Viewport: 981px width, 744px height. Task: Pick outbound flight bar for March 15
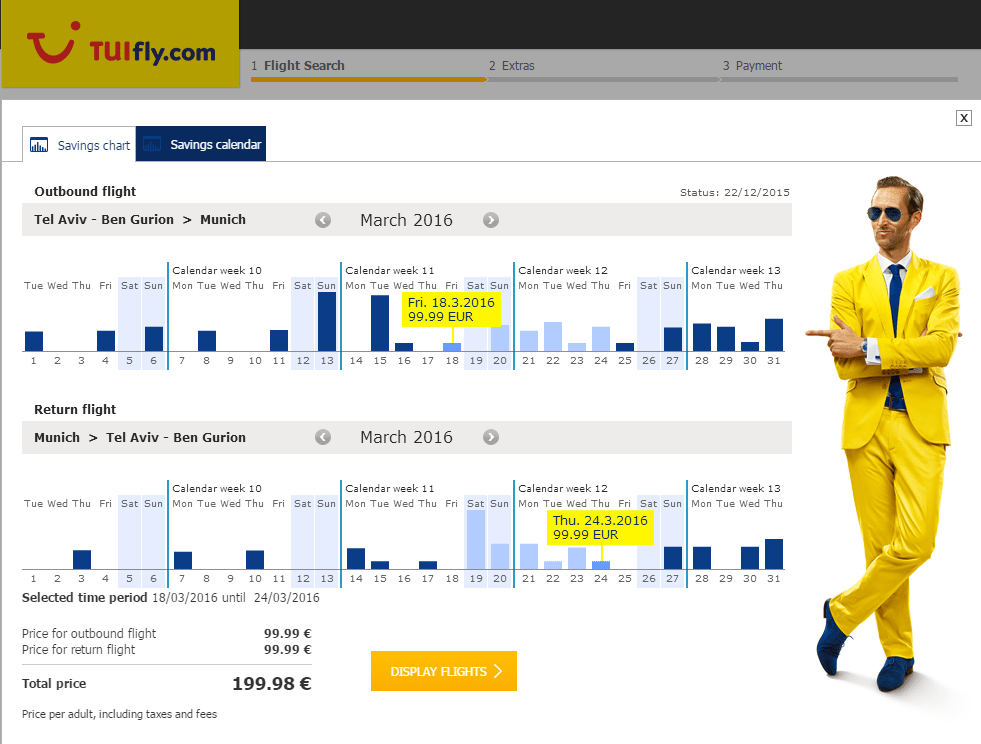pos(380,323)
